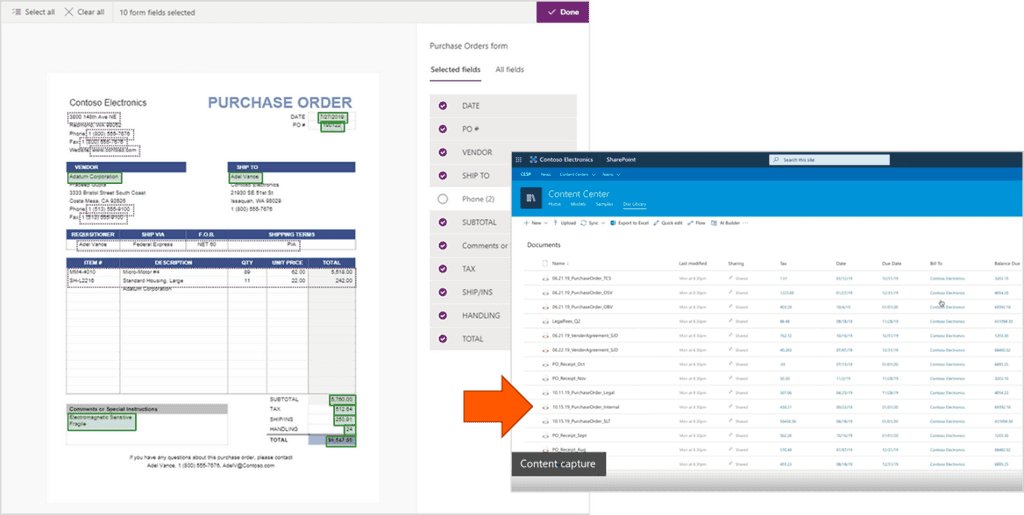Uncheck the HANDLING field checkbox

click(443, 315)
